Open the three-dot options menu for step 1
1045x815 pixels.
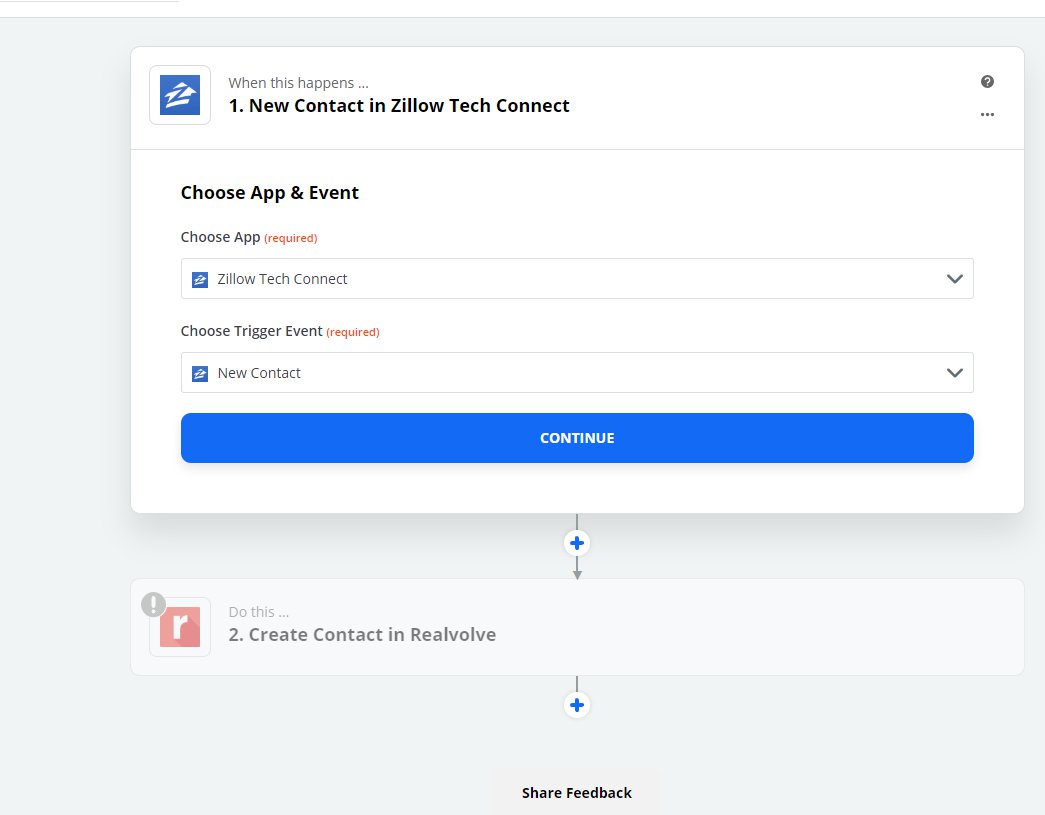click(x=987, y=115)
